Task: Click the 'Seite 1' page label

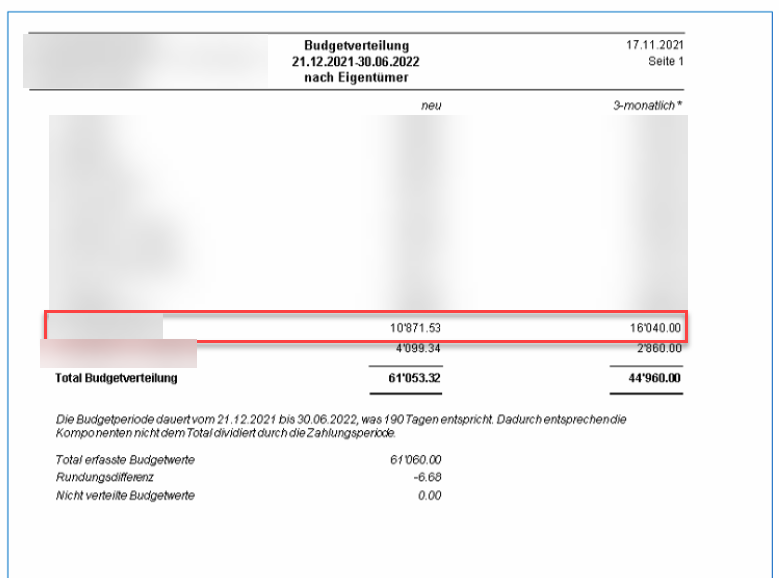Action: (665, 62)
